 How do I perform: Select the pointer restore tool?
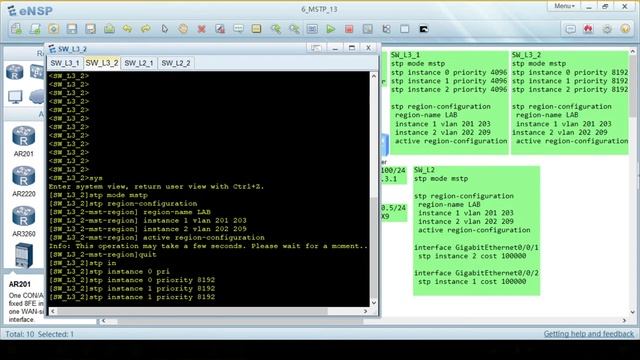click(164, 29)
